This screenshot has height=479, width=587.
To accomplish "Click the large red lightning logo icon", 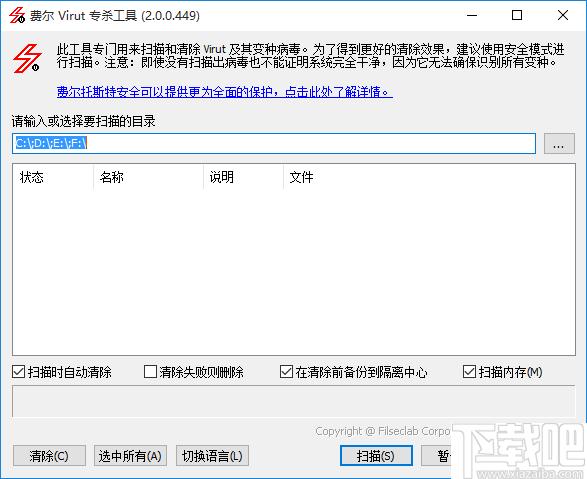I will click(x=27, y=58).
